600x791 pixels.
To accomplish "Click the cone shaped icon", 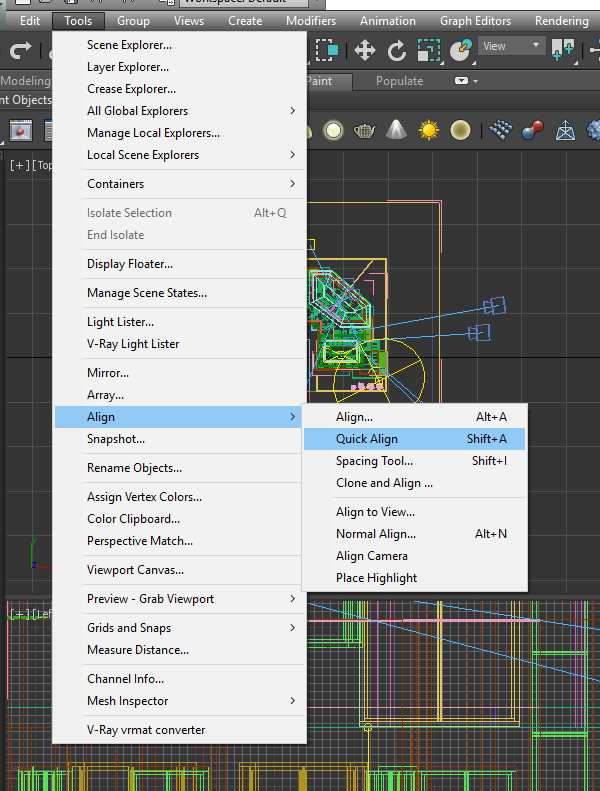I will [x=397, y=130].
